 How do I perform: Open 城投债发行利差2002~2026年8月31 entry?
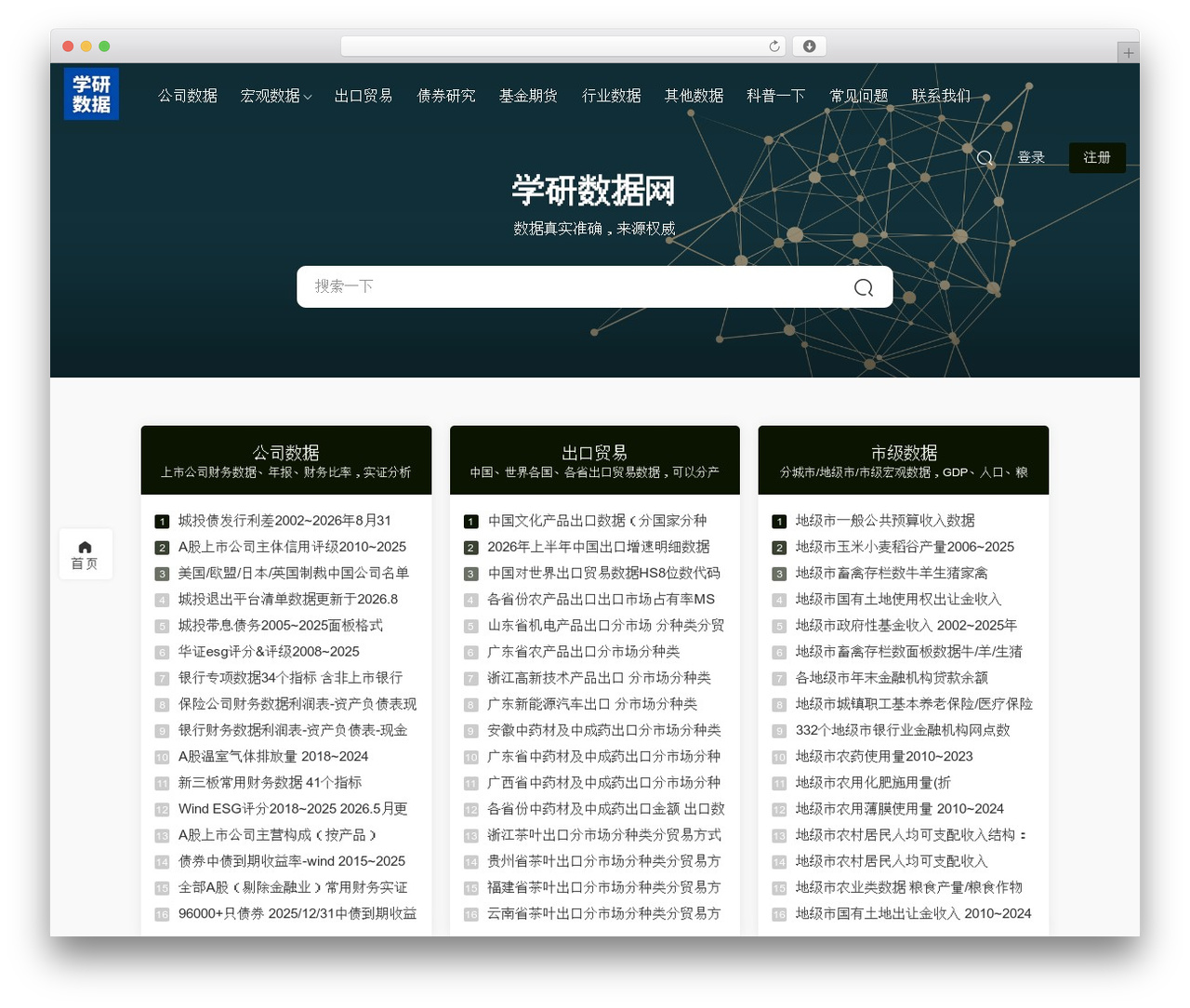[284, 521]
